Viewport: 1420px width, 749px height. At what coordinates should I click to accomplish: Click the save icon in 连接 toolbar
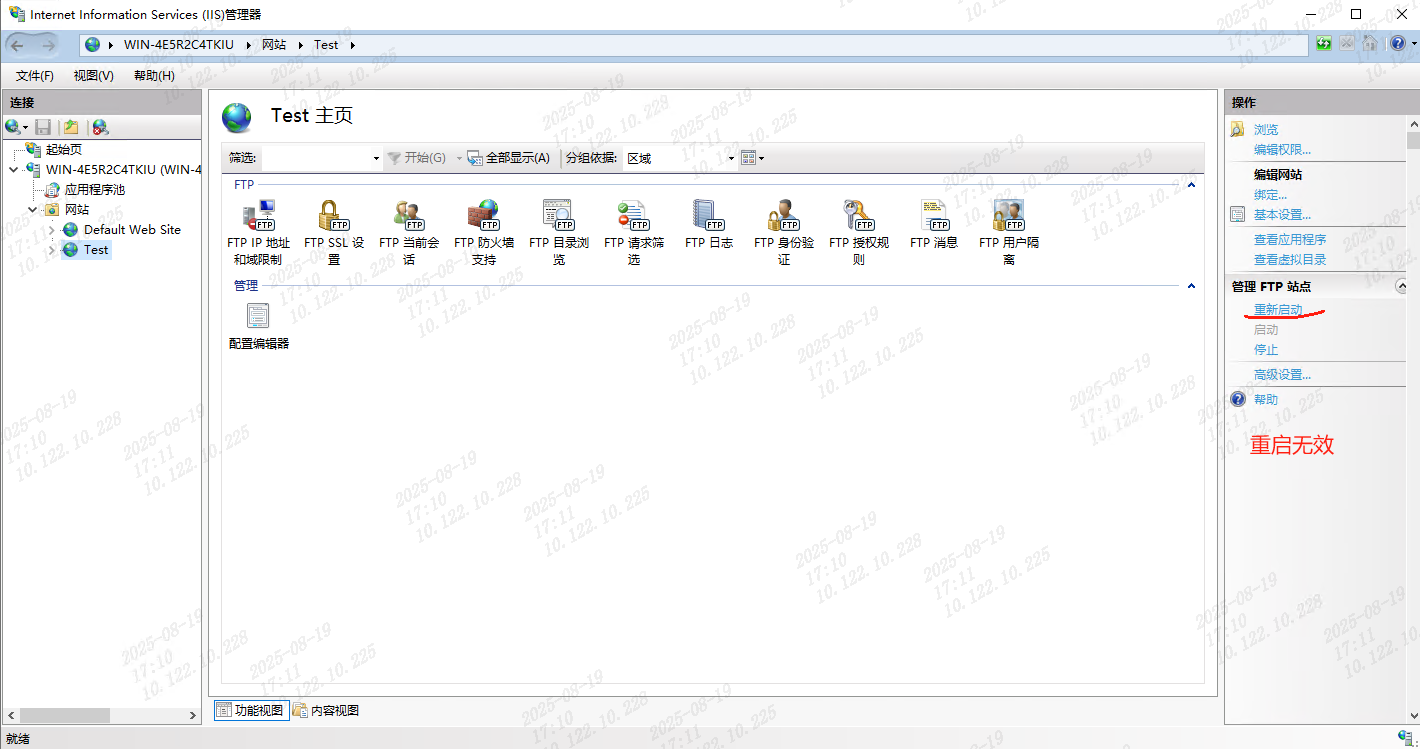[x=43, y=127]
